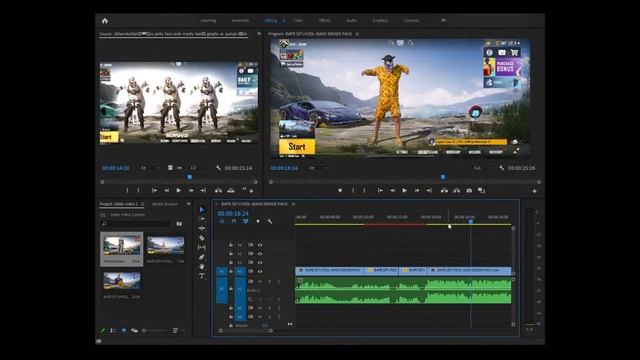Switch to the Assembly workspace
Image resolution: width=640 pixels, height=360 pixels.
tap(240, 20)
